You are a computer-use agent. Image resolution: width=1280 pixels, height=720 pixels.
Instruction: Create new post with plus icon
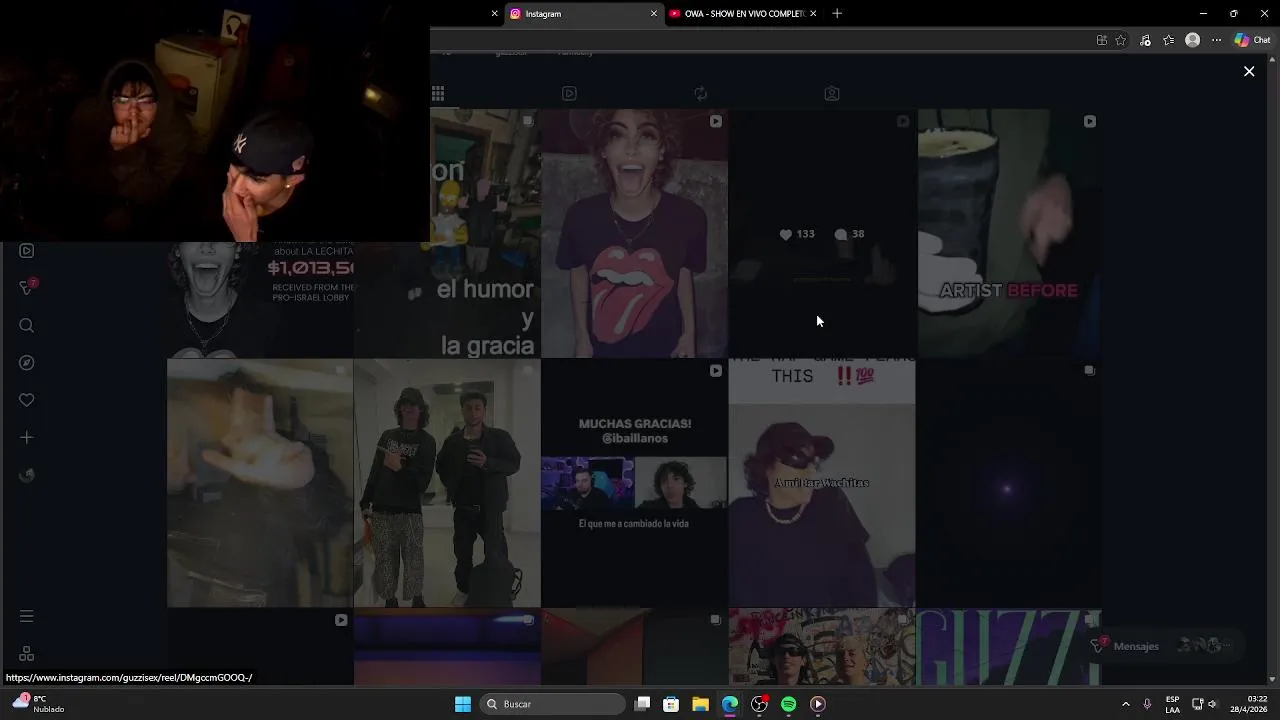(27, 438)
